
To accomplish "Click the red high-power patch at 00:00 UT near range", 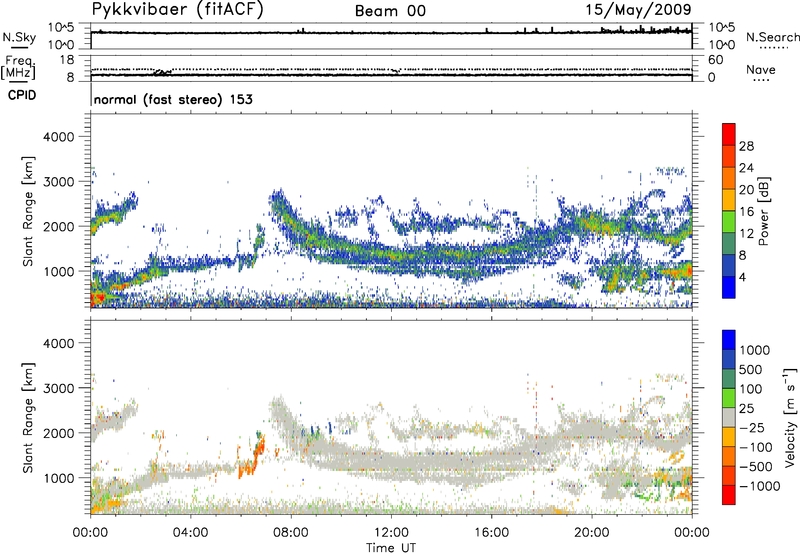I will 98,298.
